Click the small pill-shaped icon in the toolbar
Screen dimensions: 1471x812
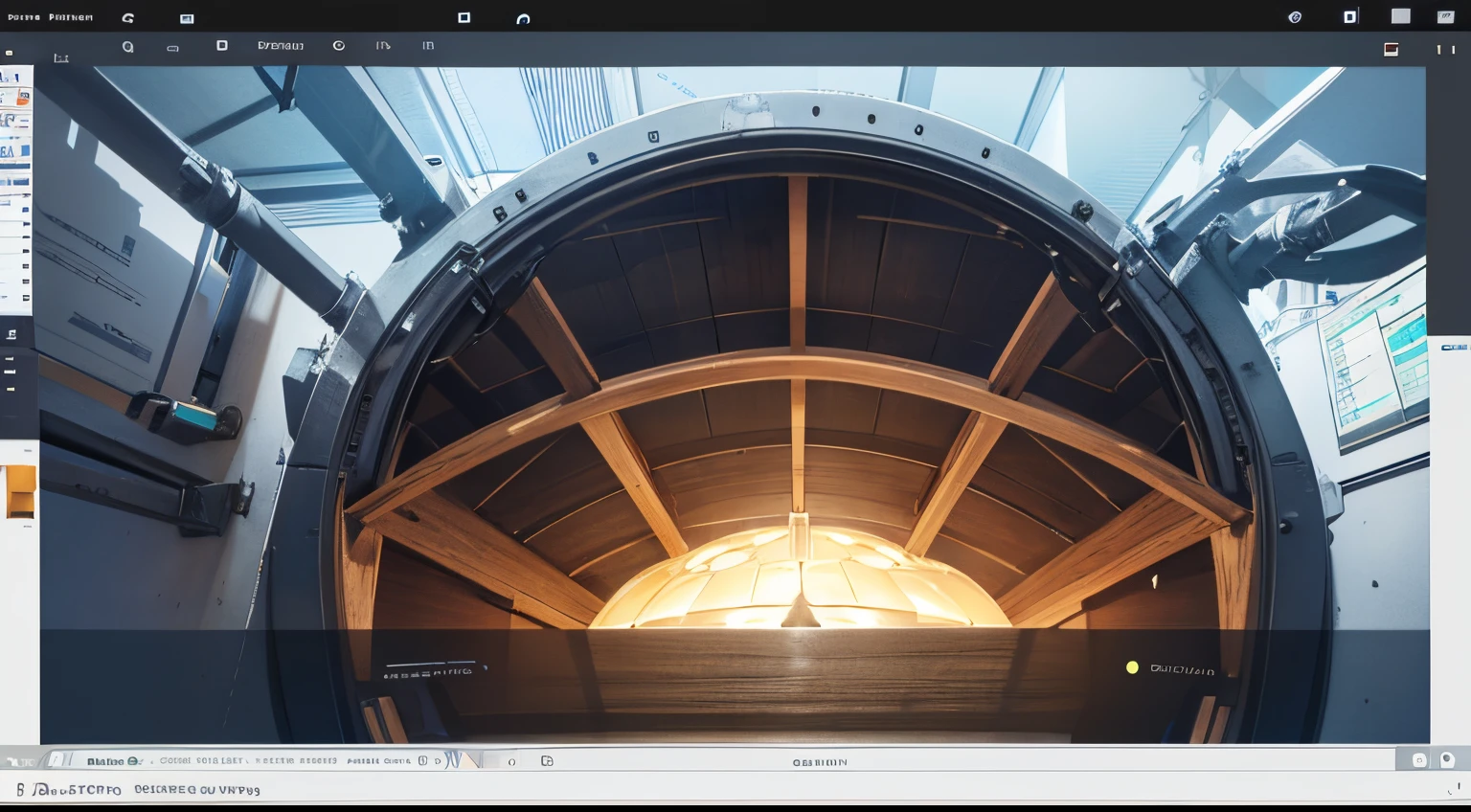pyautogui.click(x=172, y=48)
